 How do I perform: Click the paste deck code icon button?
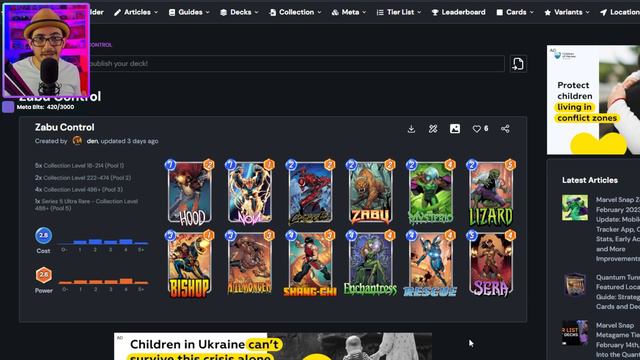(x=518, y=64)
